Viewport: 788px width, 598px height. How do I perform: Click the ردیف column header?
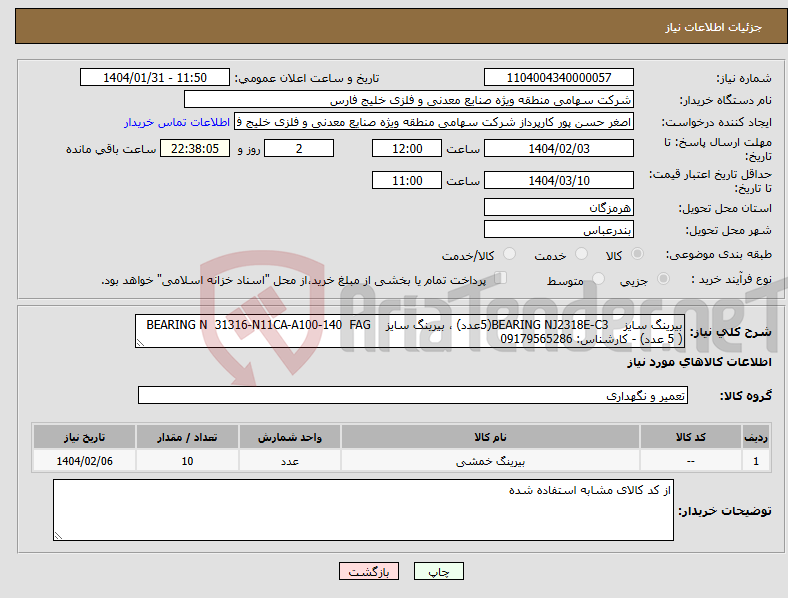click(756, 437)
